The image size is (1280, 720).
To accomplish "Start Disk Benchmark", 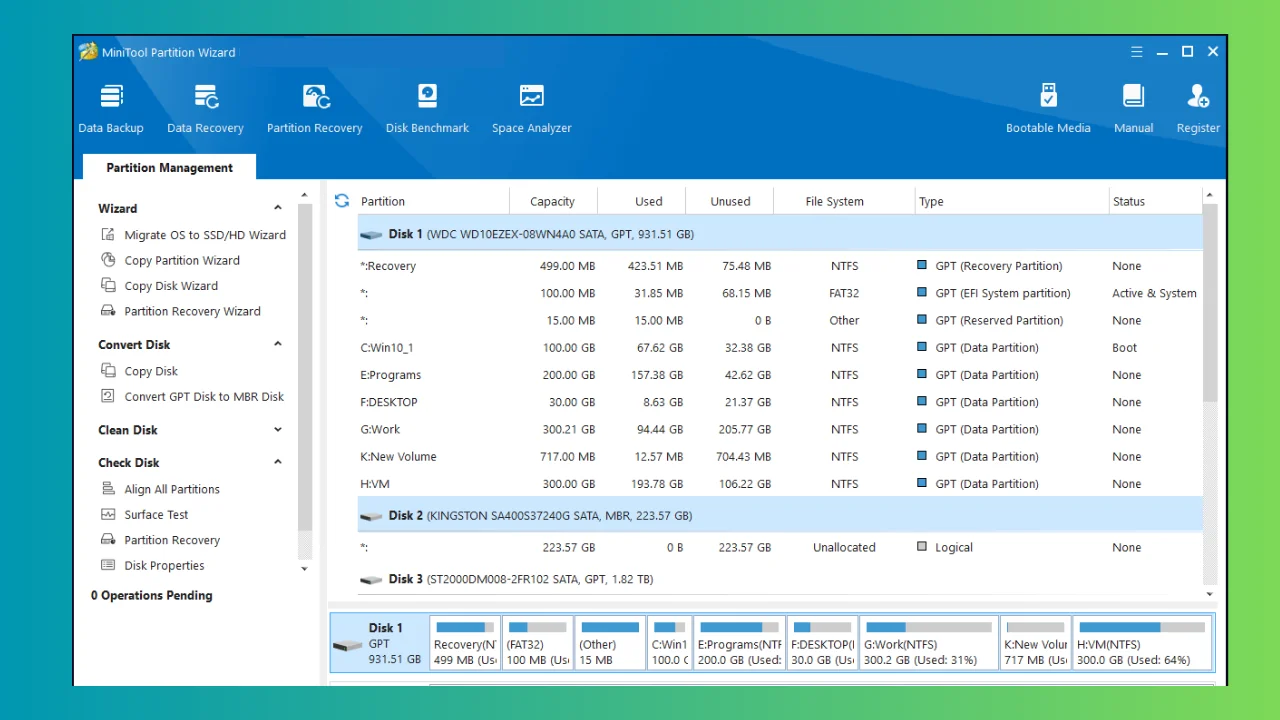I will coord(427,109).
